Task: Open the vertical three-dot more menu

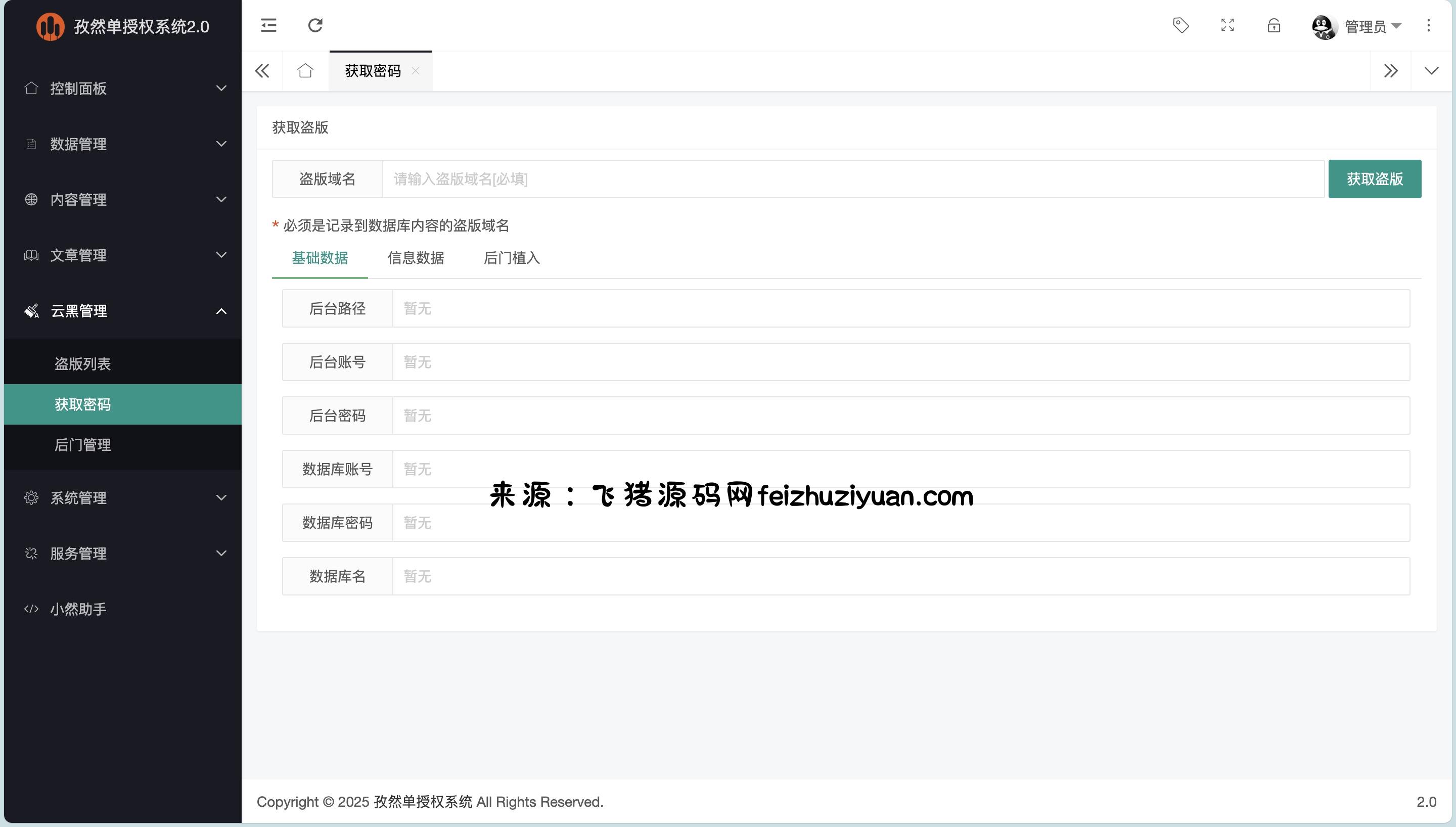Action: point(1428,26)
